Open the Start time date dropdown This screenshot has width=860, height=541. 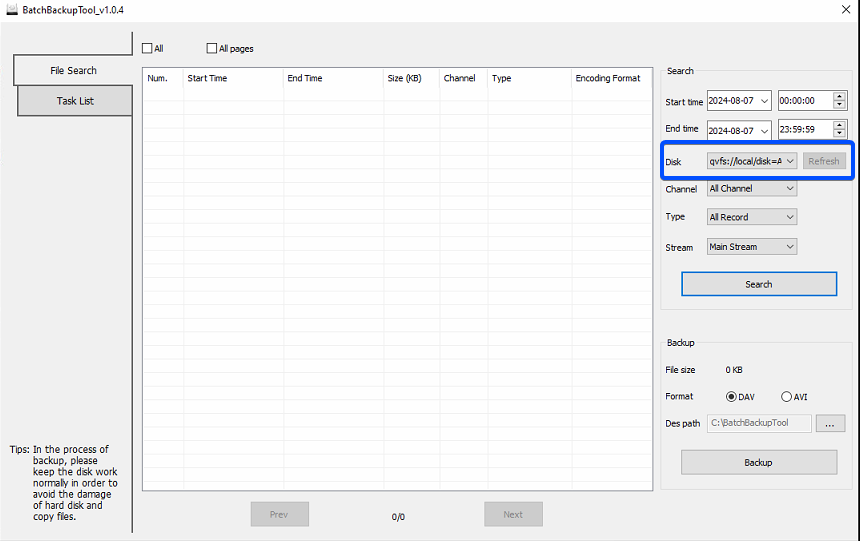(764, 101)
